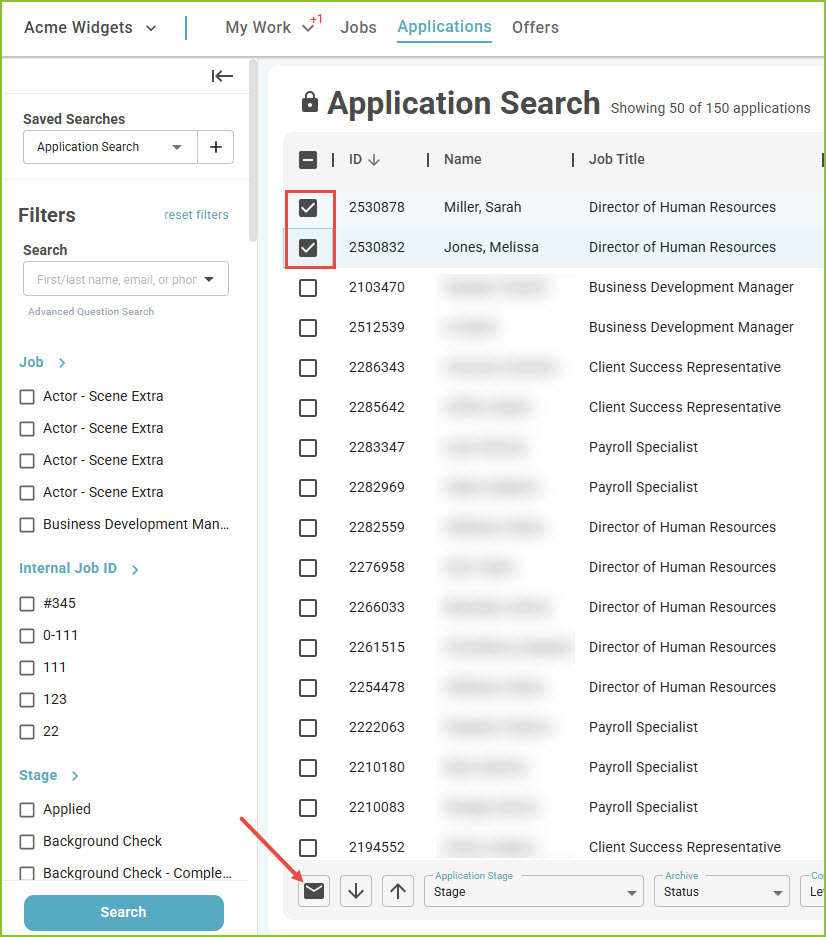This screenshot has width=826, height=937.
Task: Go to the Offers tab
Action: coord(535,27)
